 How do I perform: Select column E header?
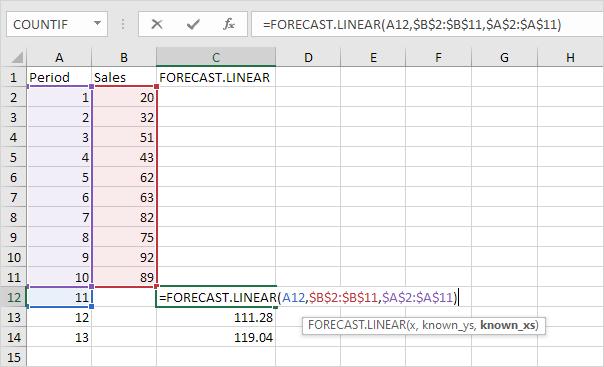coord(373,57)
